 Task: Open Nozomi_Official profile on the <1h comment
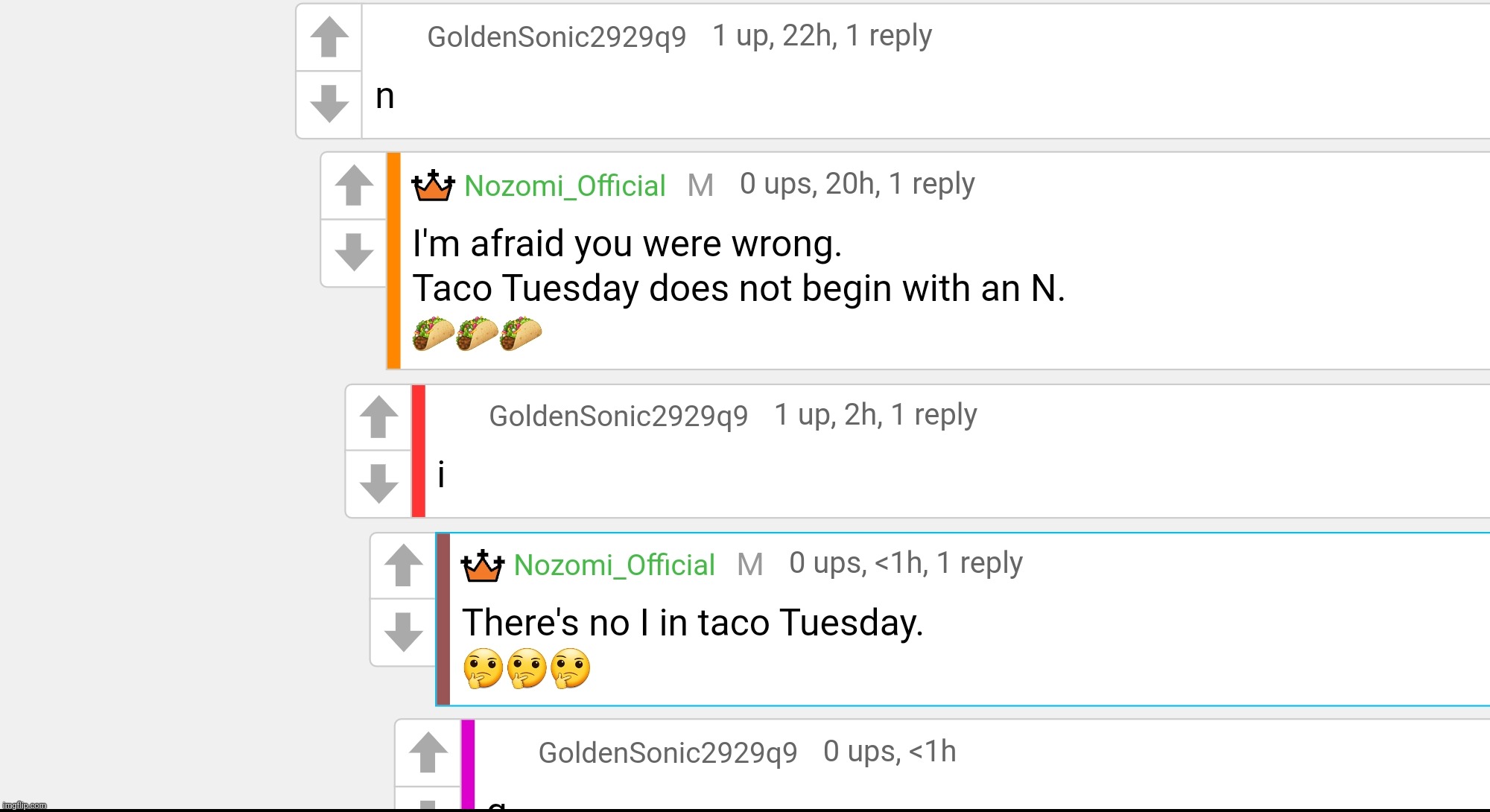pyautogui.click(x=615, y=565)
